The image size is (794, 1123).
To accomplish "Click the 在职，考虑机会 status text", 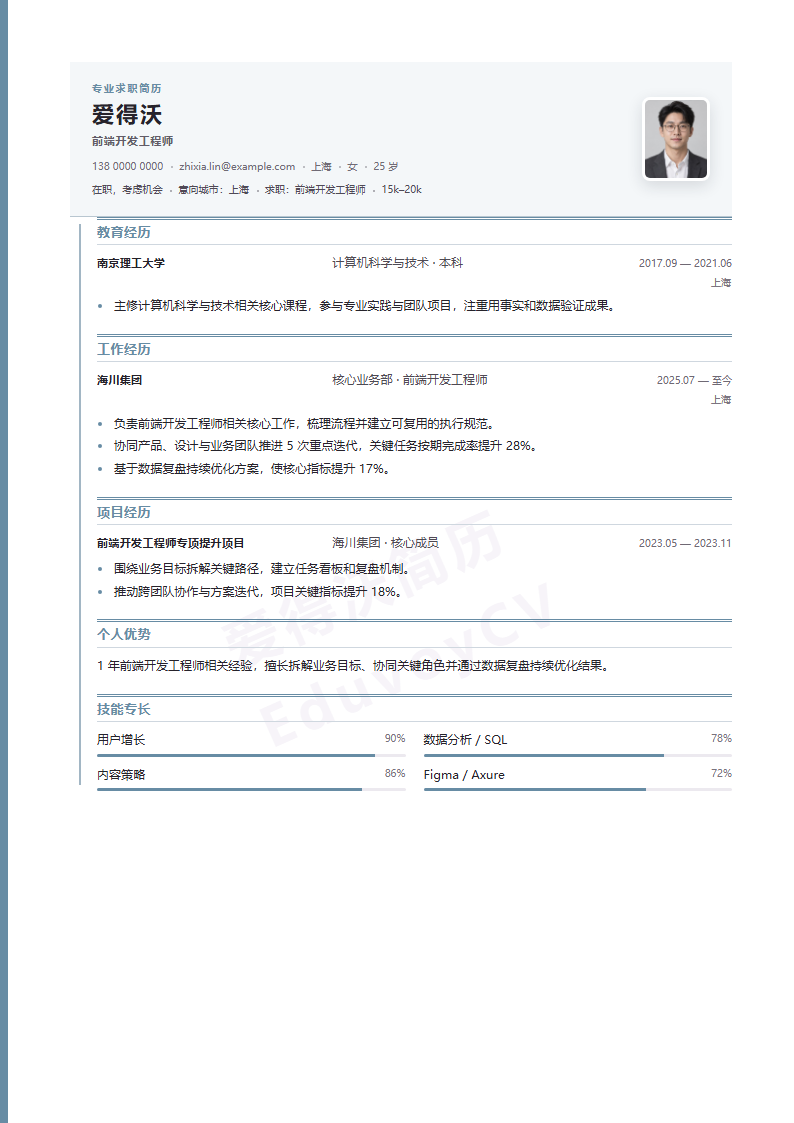I will click(127, 190).
